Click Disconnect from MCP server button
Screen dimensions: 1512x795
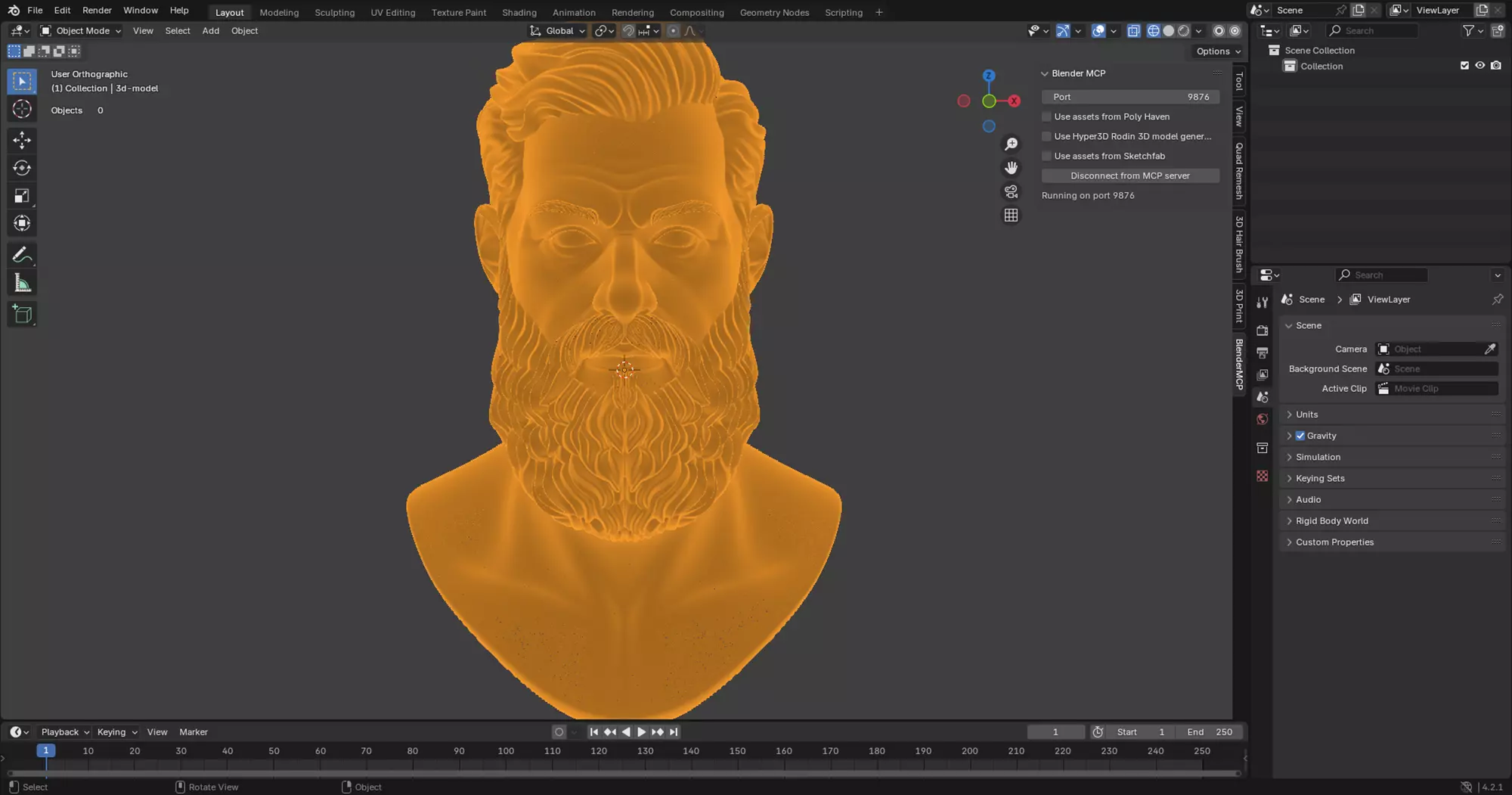1130,175
